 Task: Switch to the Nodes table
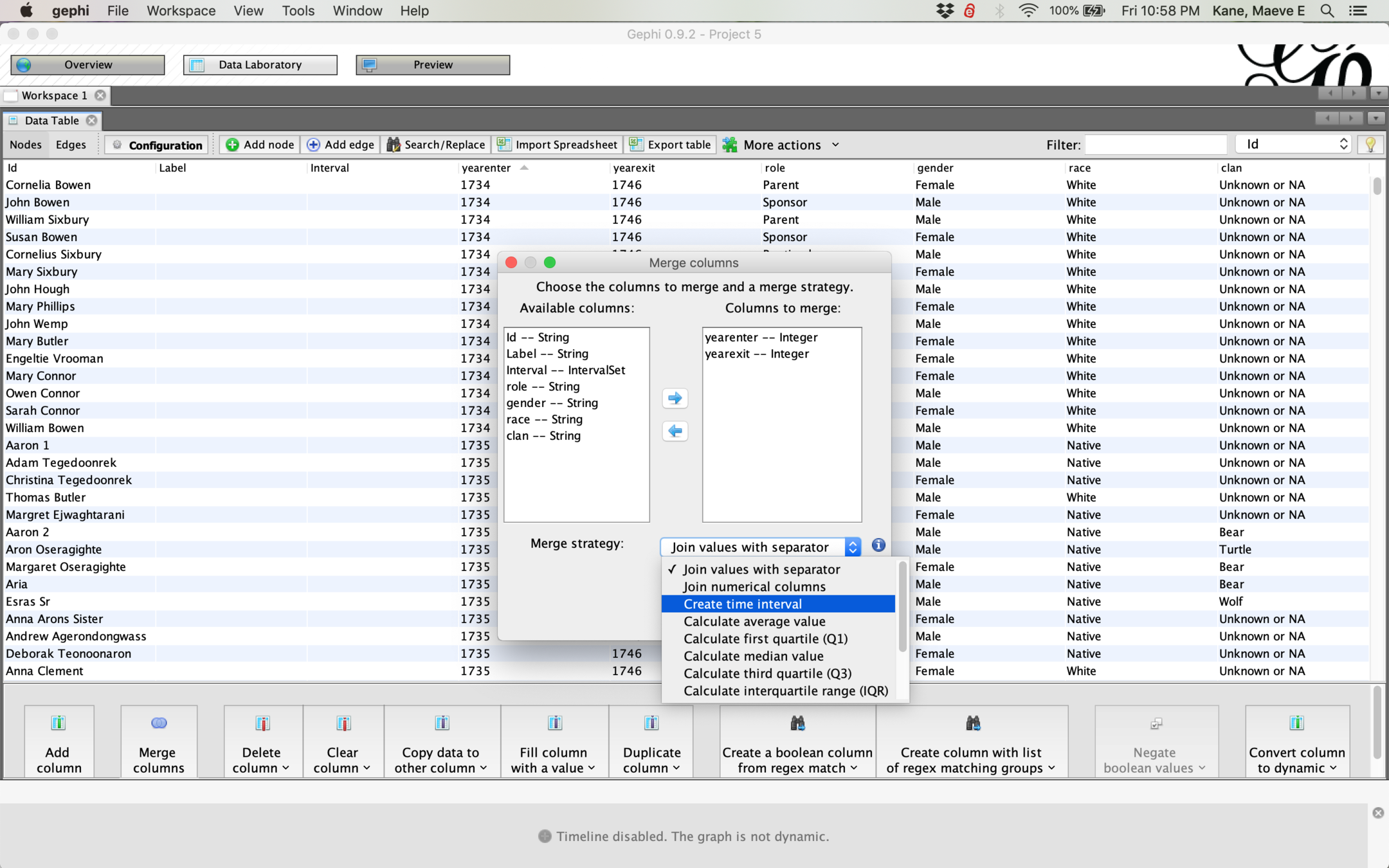click(26, 145)
